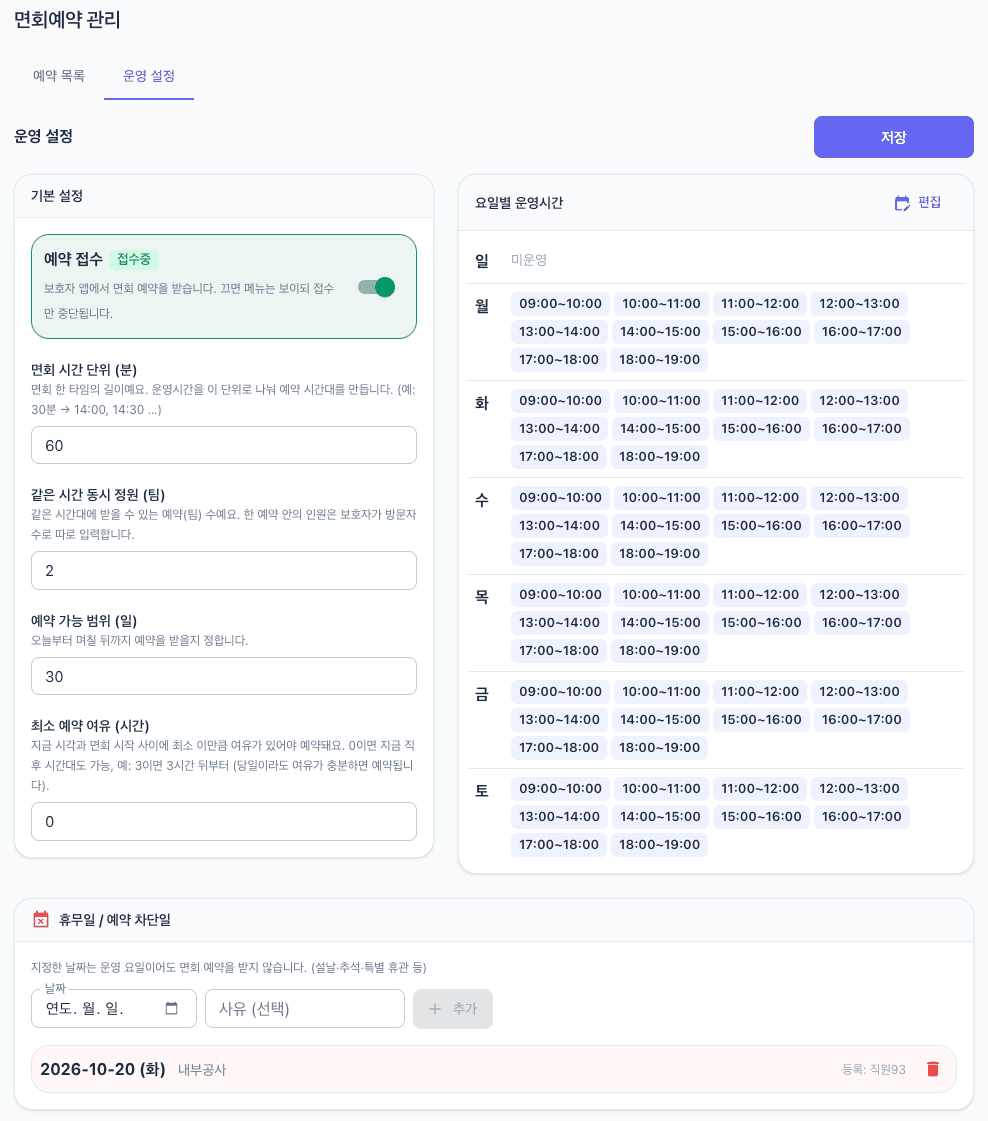Toggle the 예약 접수 switch off

[x=377, y=287]
